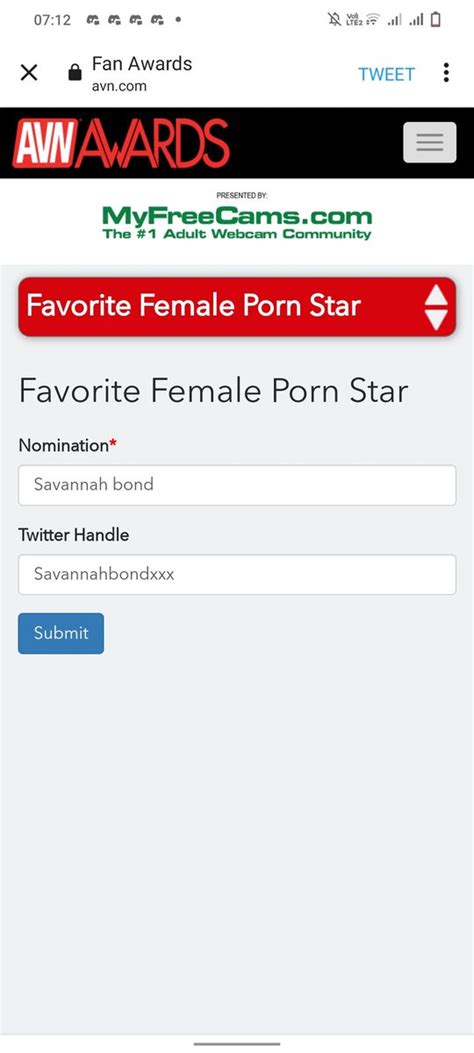
Task: Tap the muted notifications bell icon
Action: point(334,20)
